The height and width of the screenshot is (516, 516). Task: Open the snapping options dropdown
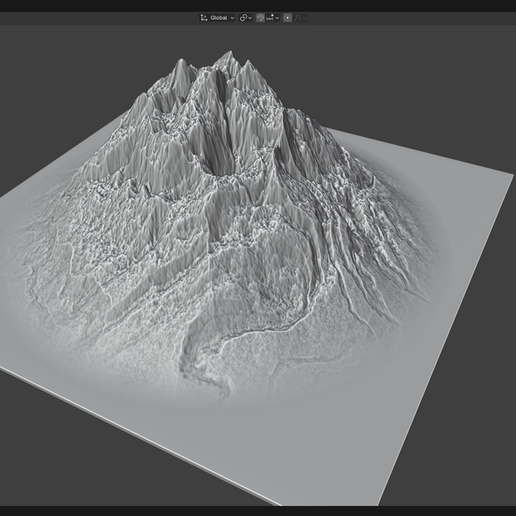coord(273,18)
